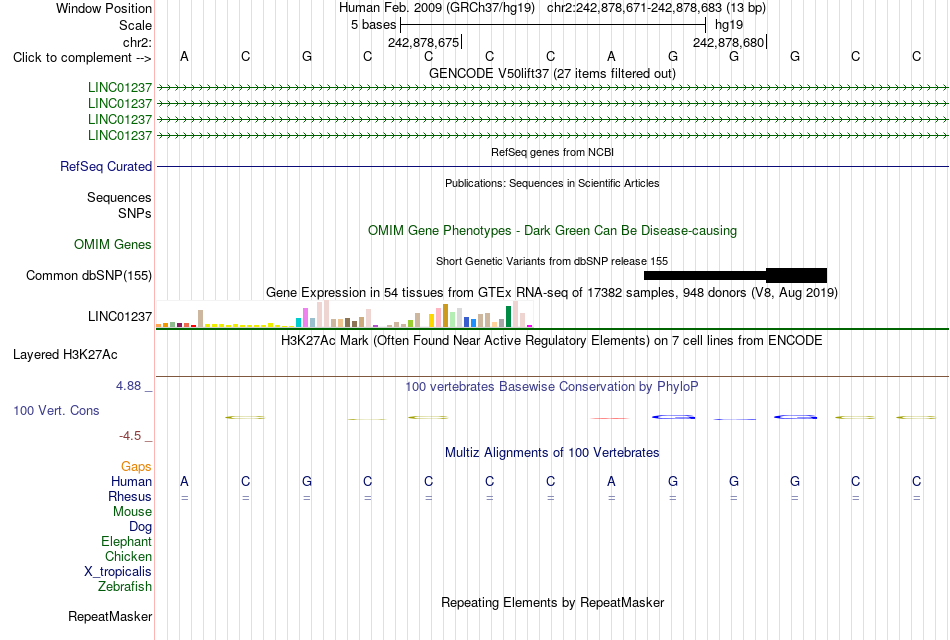This screenshot has width=950, height=640.
Task: Click the chr2: ruler label
Action: [137, 42]
